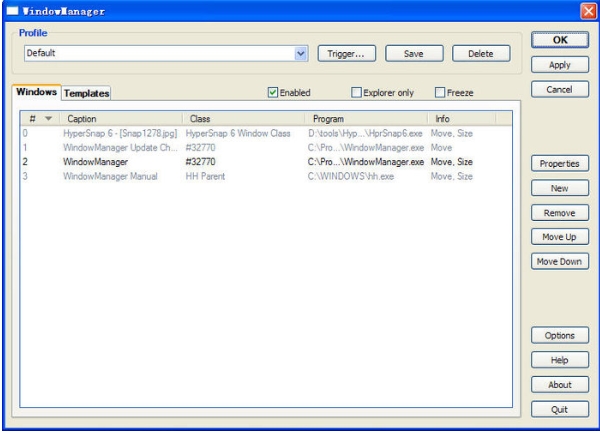
Task: Click the Move Up button
Action: click(x=560, y=237)
